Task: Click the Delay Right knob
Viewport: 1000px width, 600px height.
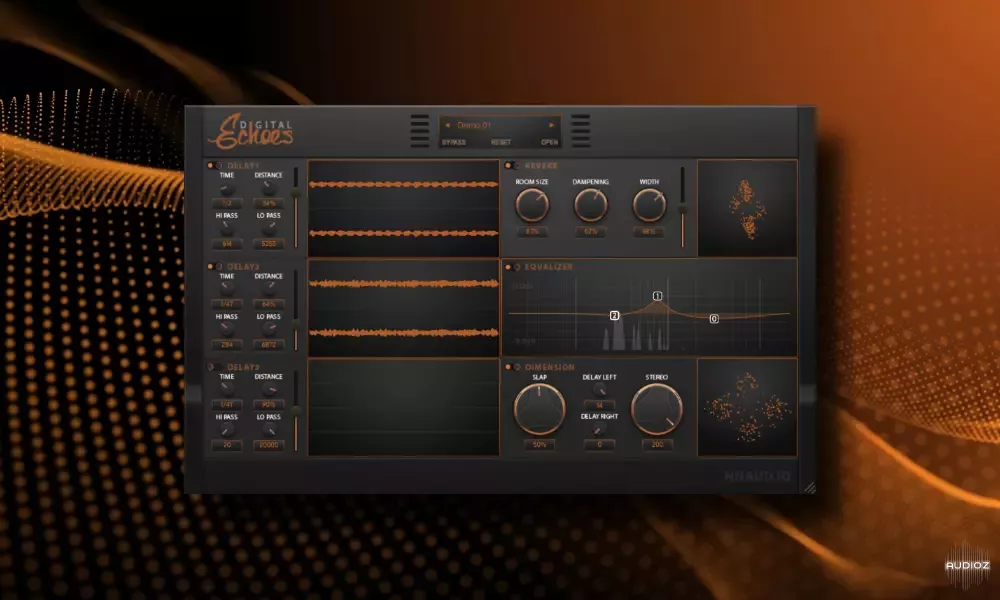Action: [x=599, y=429]
